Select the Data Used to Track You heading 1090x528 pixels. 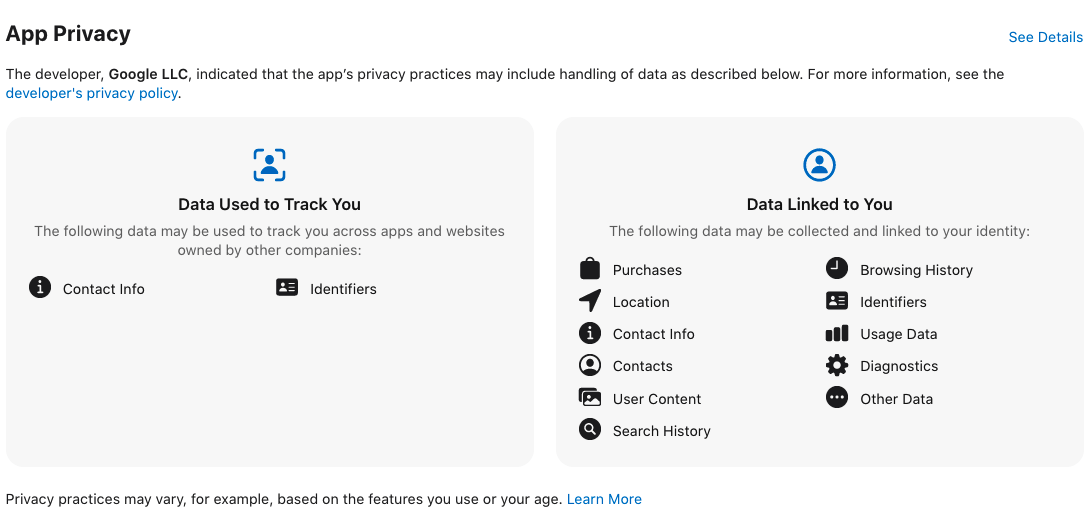pos(270,204)
